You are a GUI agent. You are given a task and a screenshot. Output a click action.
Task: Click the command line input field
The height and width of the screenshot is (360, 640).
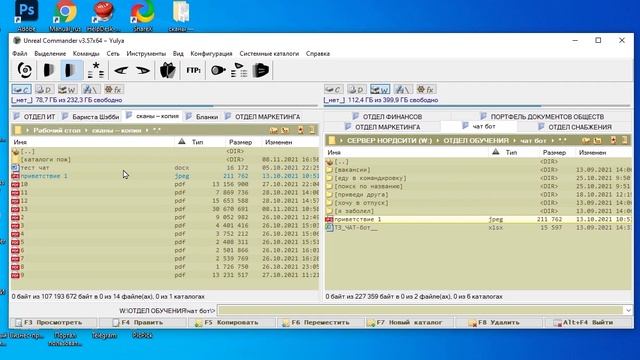pos(420,311)
